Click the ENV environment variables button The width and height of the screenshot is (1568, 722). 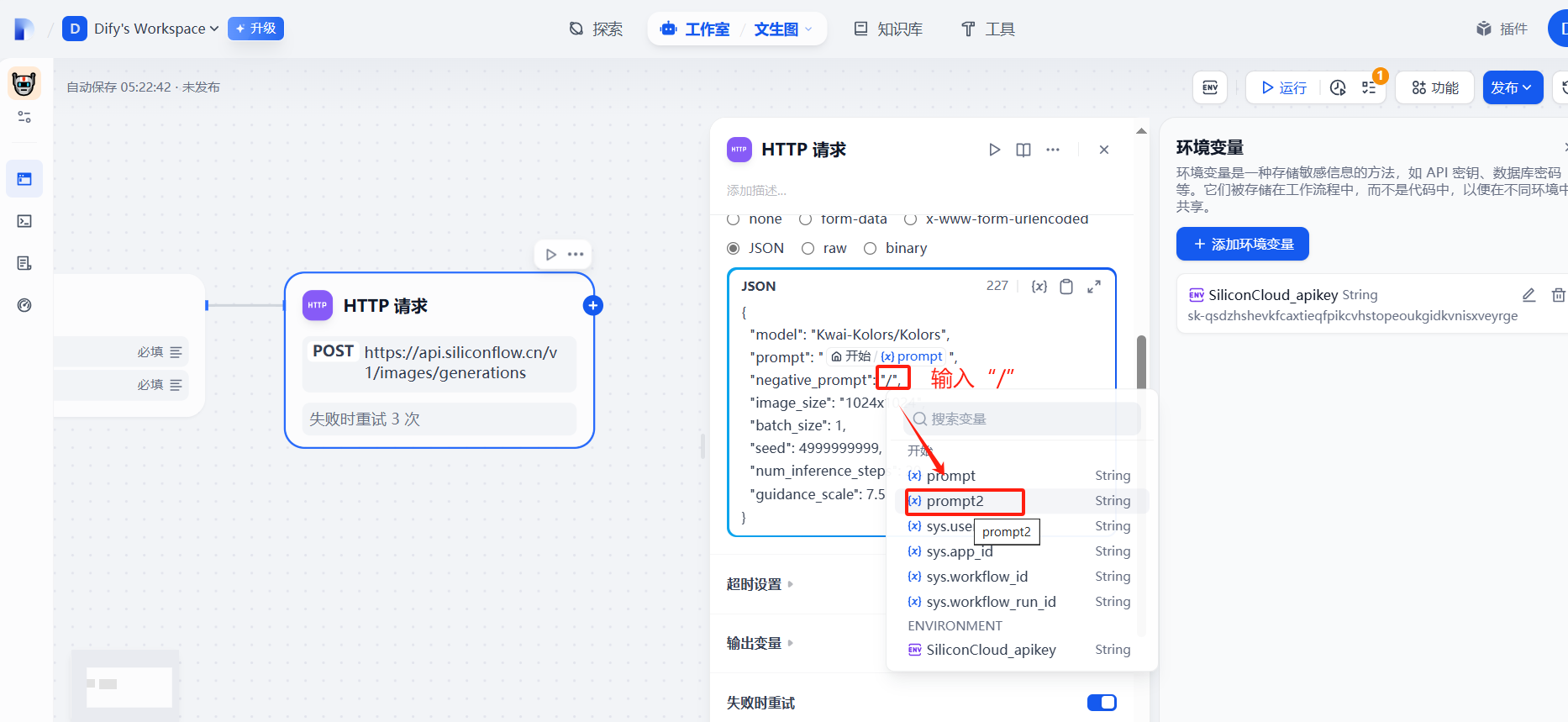point(1210,87)
